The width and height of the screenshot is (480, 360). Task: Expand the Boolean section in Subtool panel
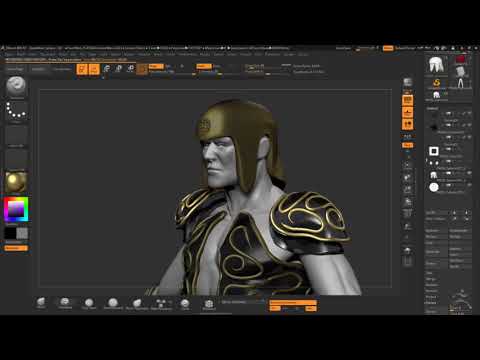coord(432,285)
